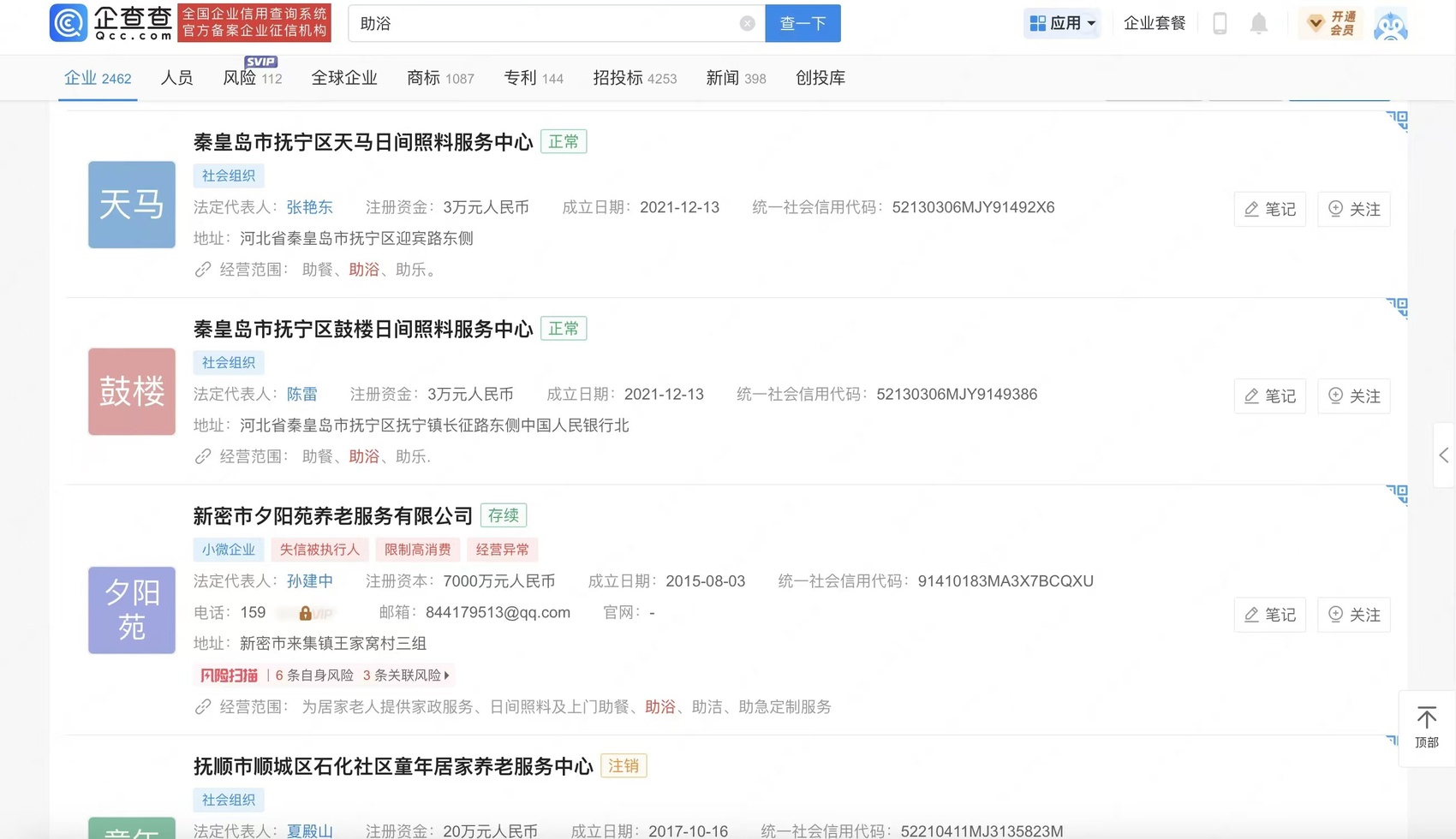
Task: Click the 开通会员 VIP badge
Action: [x=1331, y=24]
